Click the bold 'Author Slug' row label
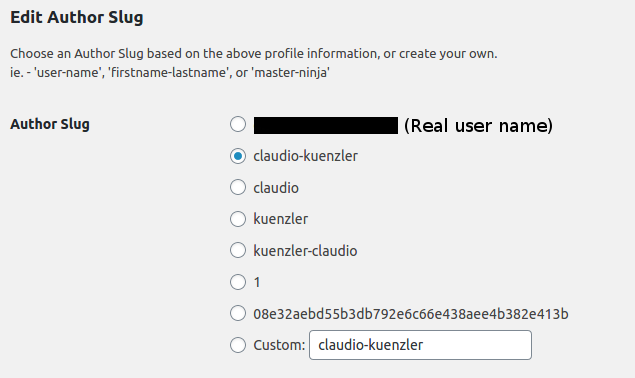 tap(50, 124)
